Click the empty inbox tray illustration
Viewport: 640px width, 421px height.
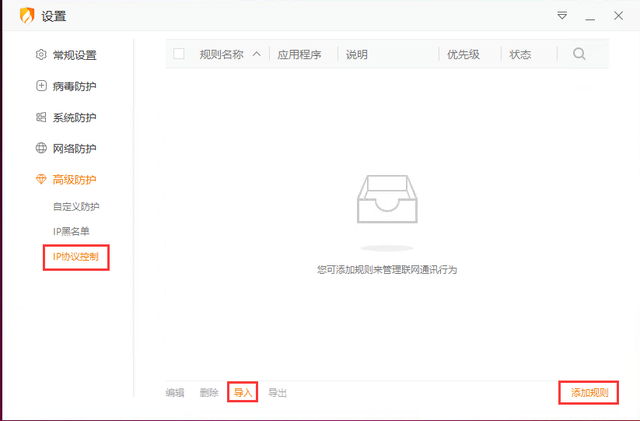(387, 199)
